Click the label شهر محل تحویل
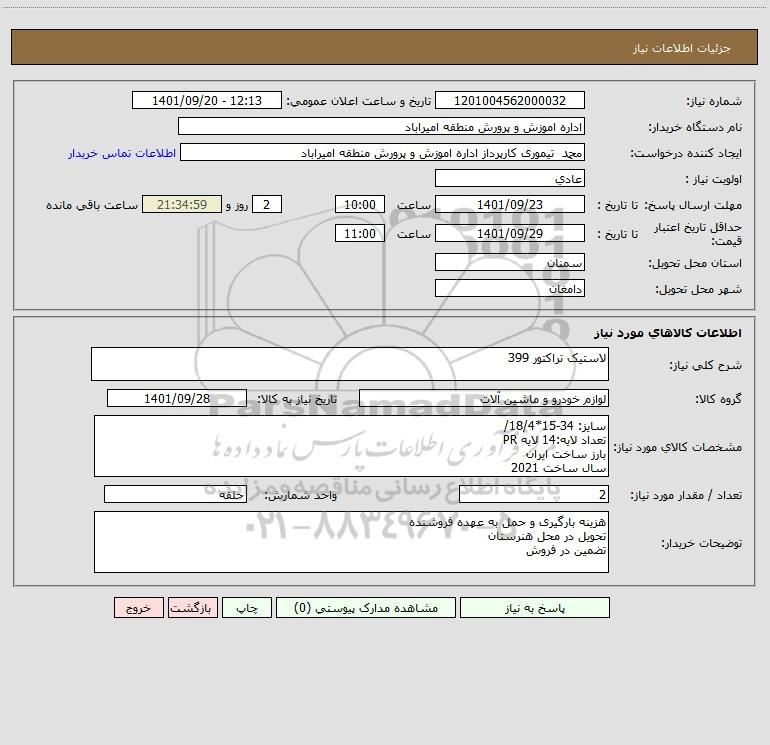The width and height of the screenshot is (770, 745). (x=699, y=289)
